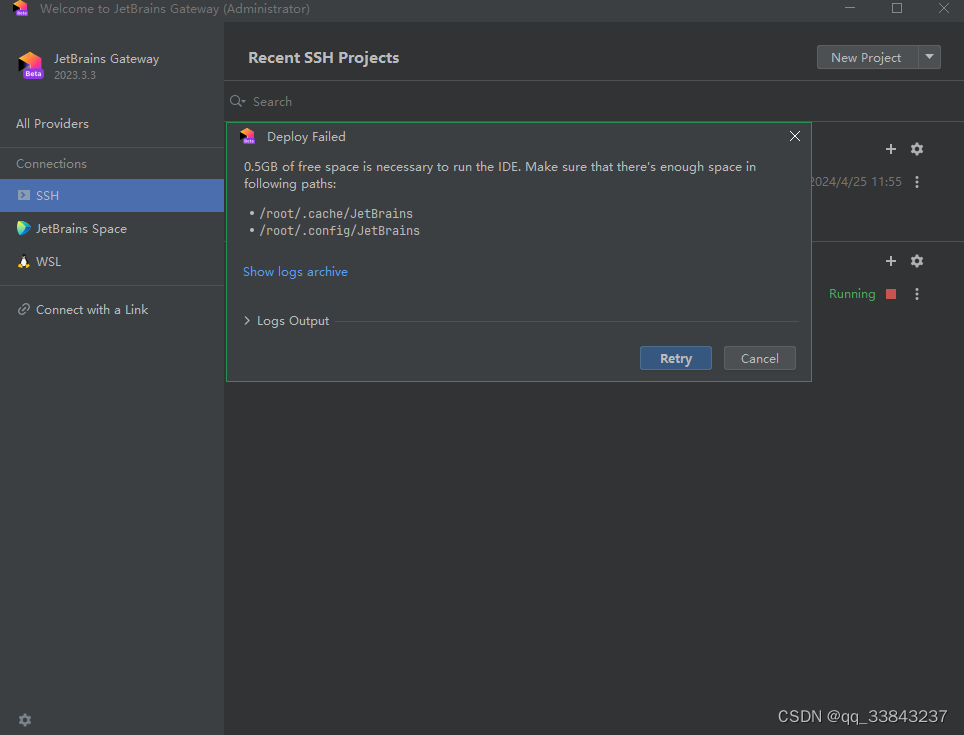Open gear settings of first host
The image size is (964, 735).
(917, 149)
